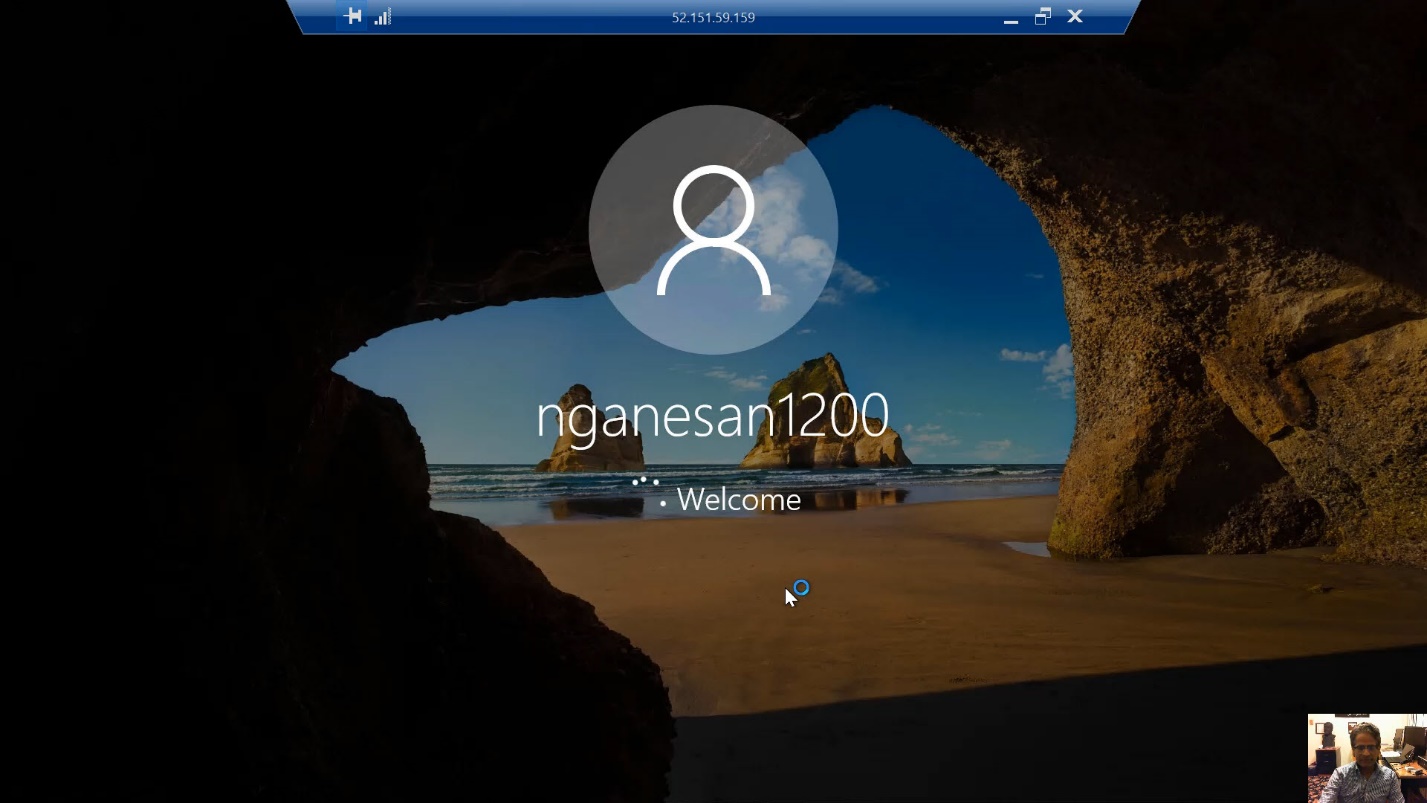
Task: Click the user avatar silhouette icon
Action: 713,231
